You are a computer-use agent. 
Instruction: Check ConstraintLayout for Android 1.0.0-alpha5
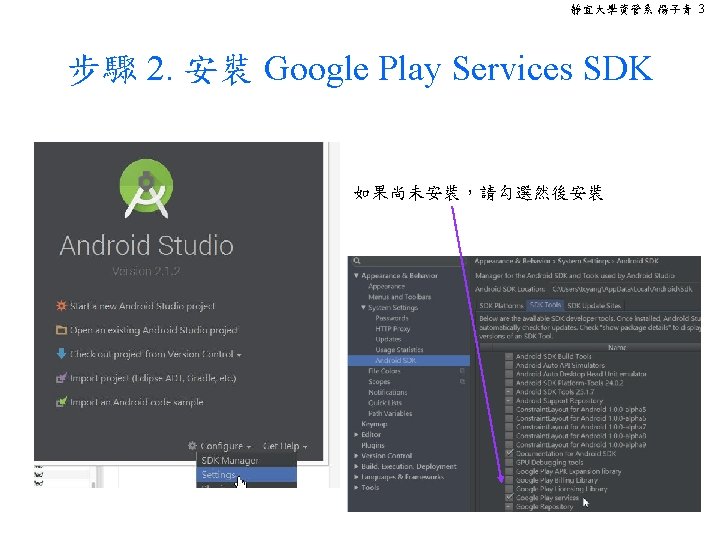509,409
